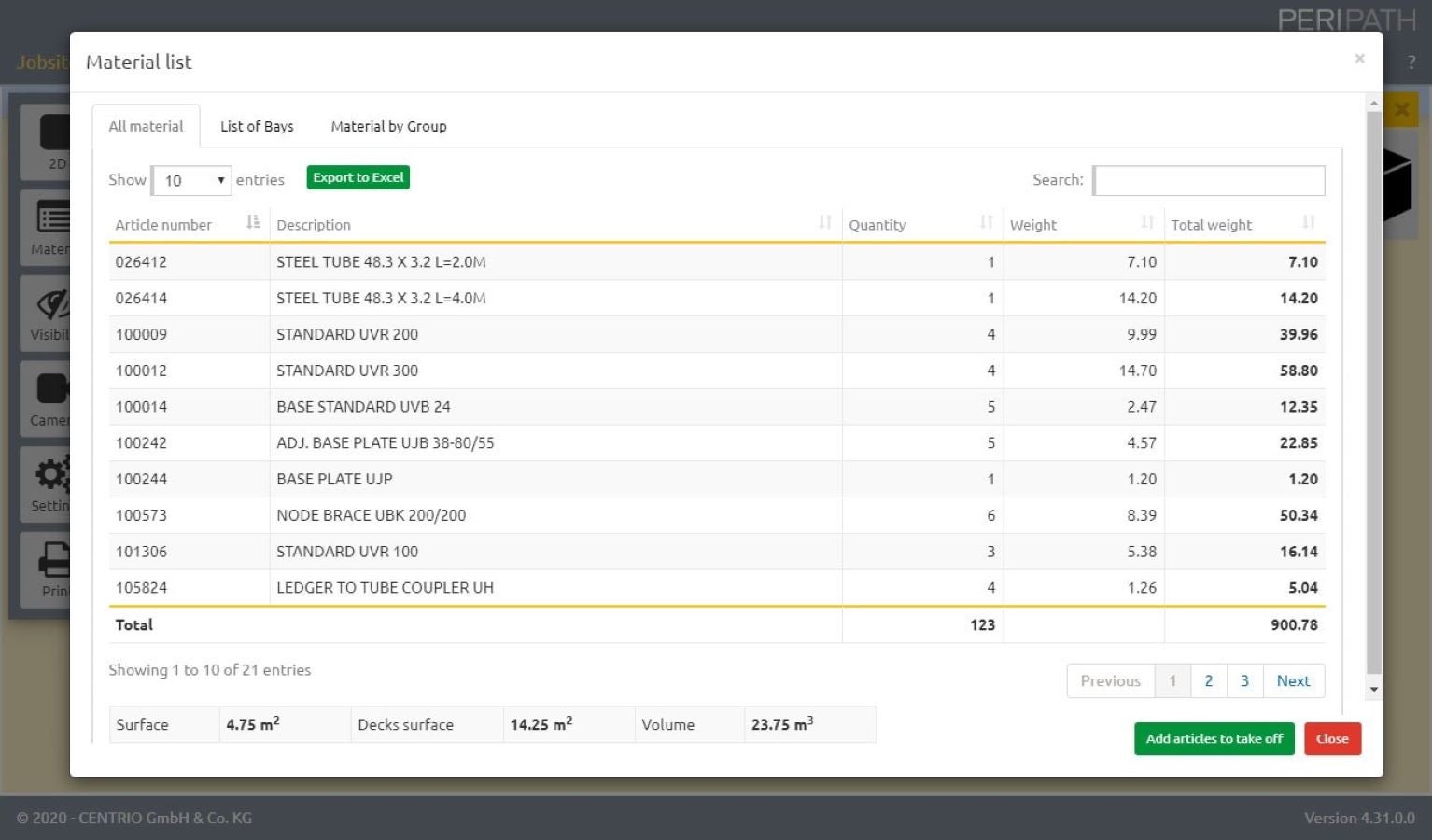Switch to the List of Bays tab
This screenshot has height=840, width=1432.
257,126
